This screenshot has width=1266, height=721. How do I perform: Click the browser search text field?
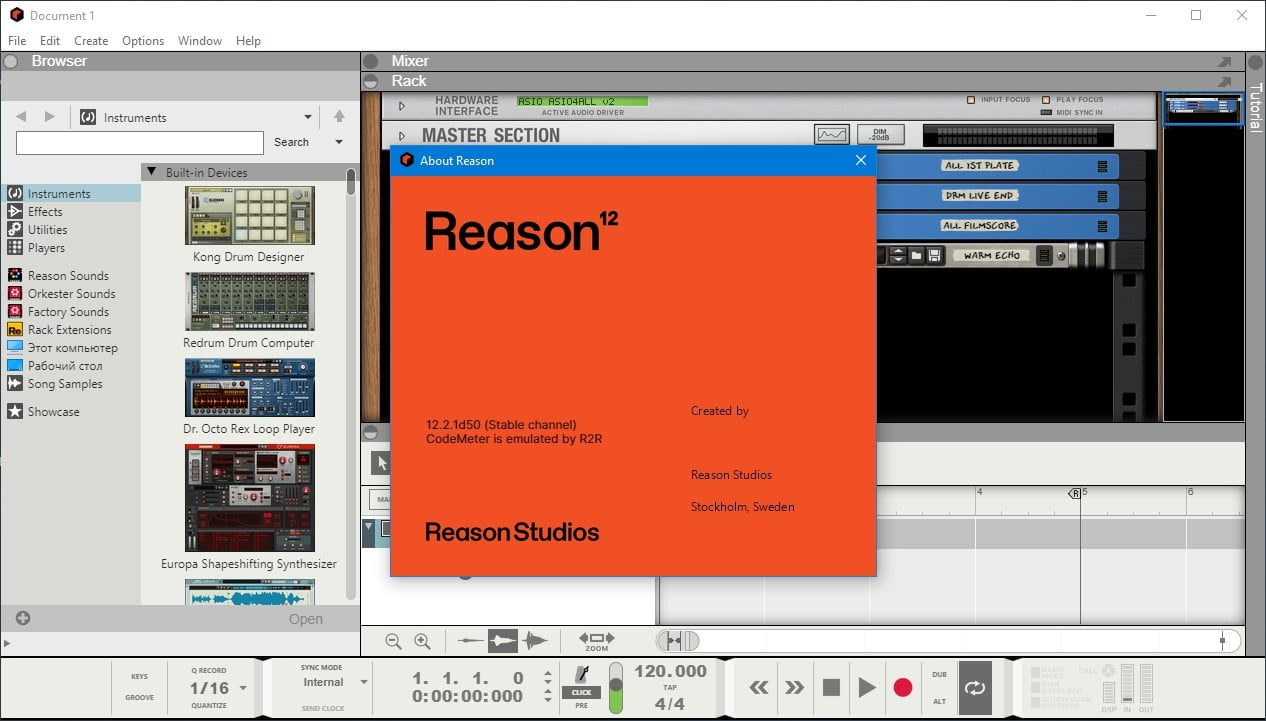pos(140,143)
